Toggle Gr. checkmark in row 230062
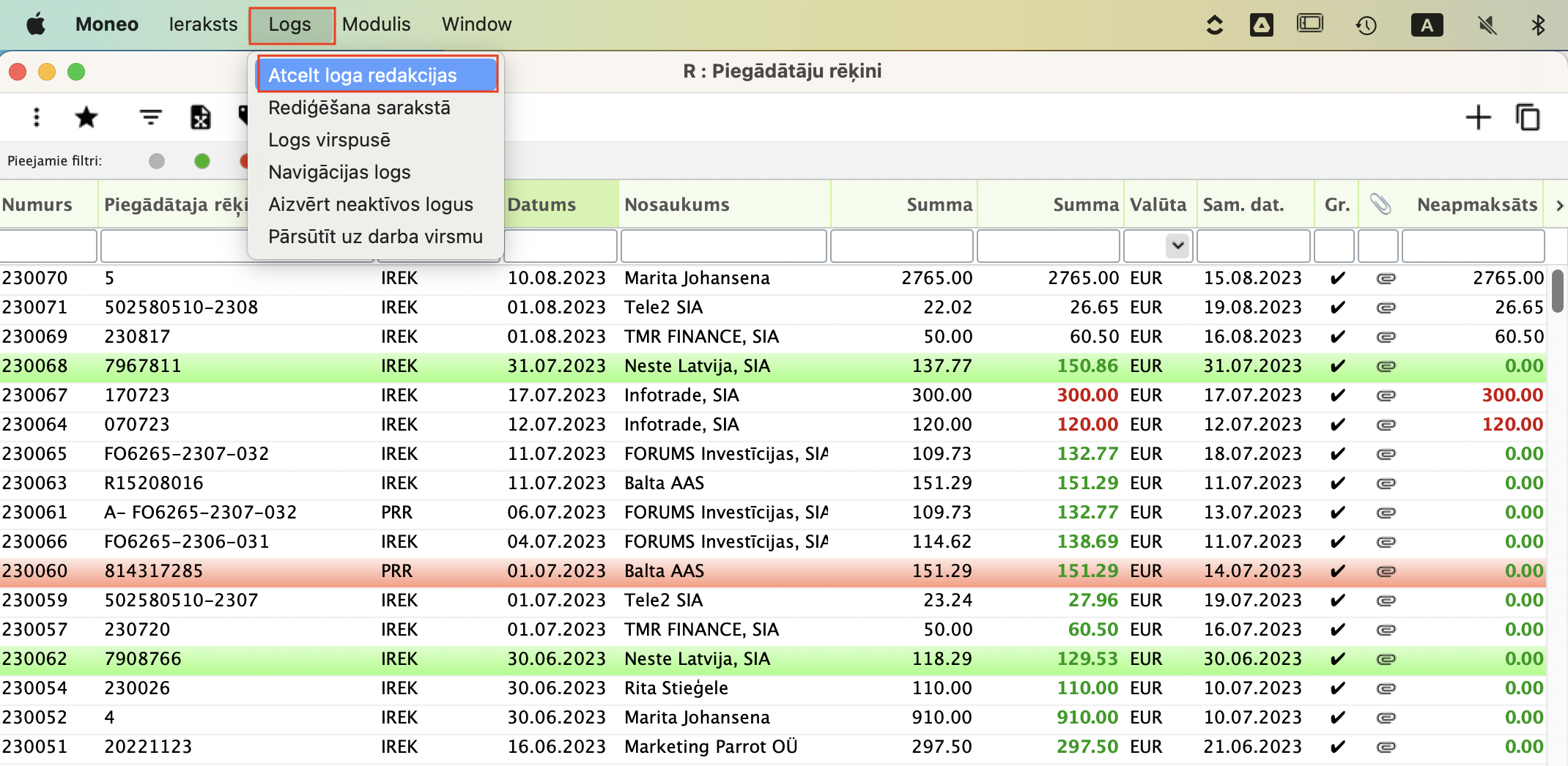The image size is (1568, 766). click(1337, 659)
